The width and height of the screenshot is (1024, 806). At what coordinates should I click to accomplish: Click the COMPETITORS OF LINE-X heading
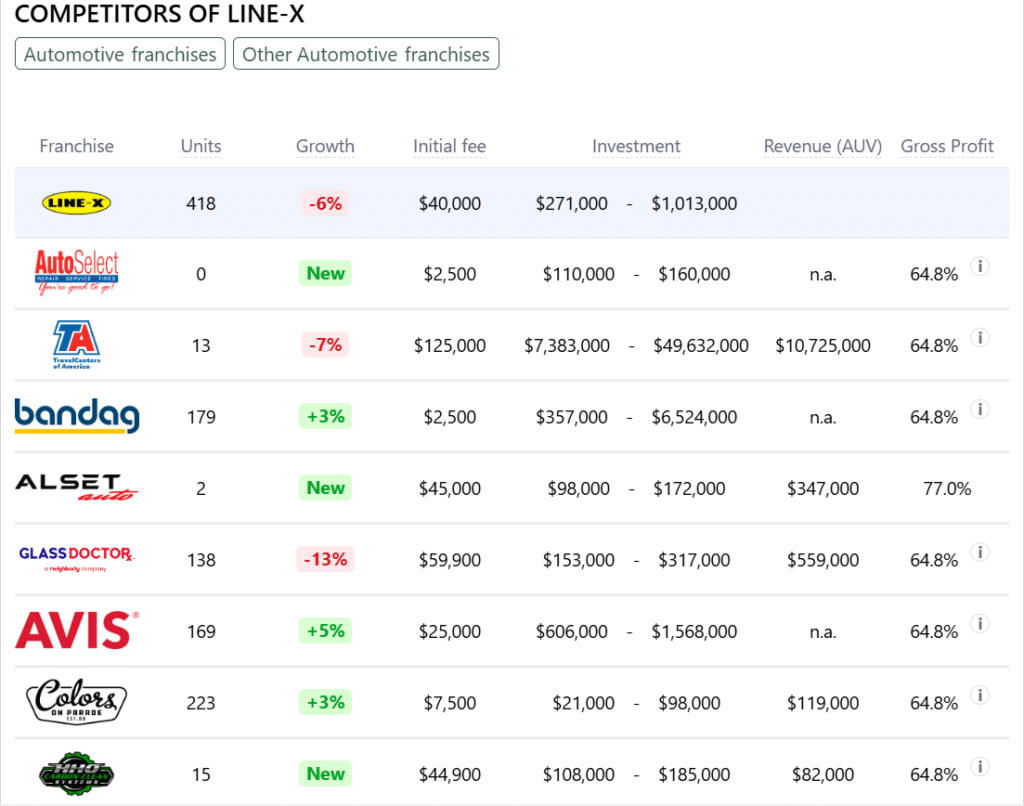[x=159, y=14]
